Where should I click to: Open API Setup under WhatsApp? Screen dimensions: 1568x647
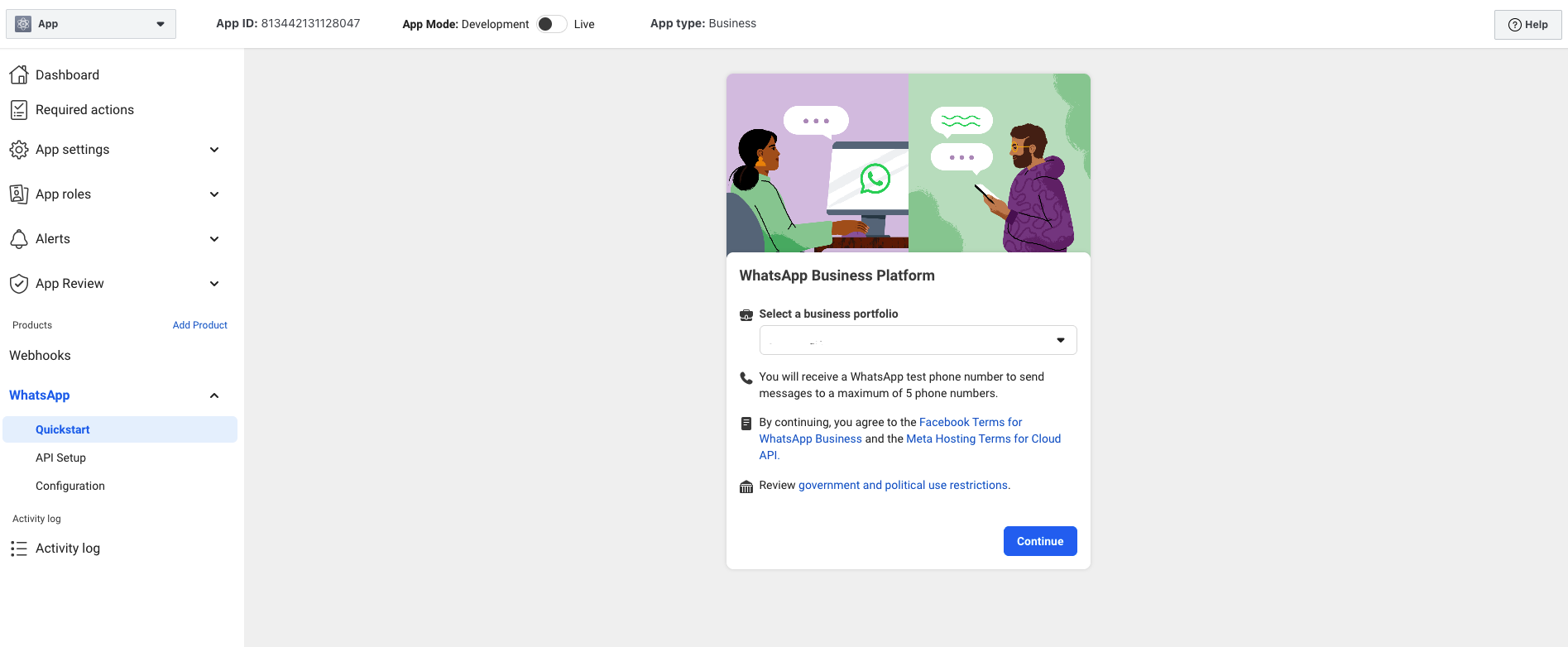tap(60, 458)
